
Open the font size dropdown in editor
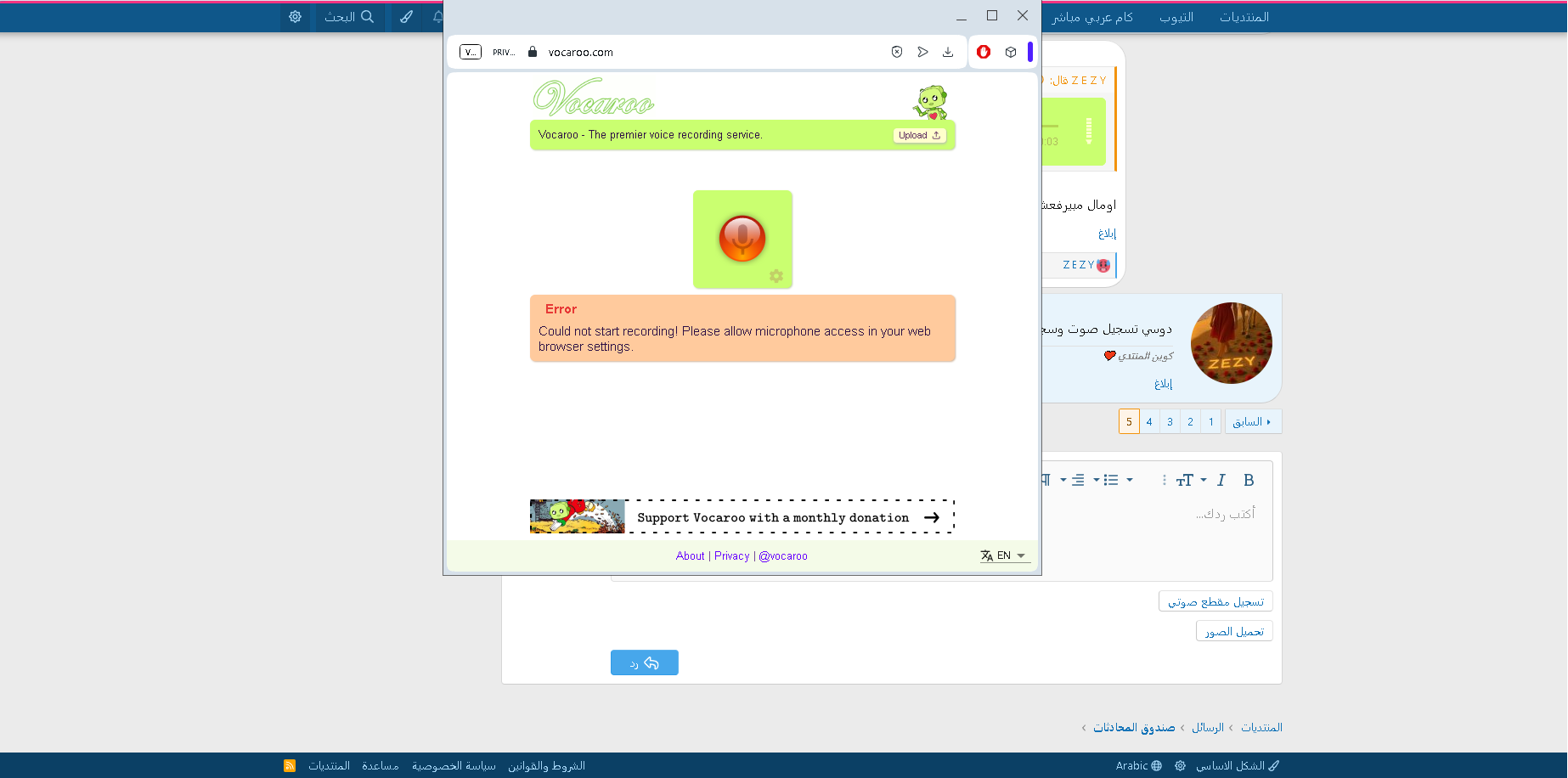[x=1191, y=480]
